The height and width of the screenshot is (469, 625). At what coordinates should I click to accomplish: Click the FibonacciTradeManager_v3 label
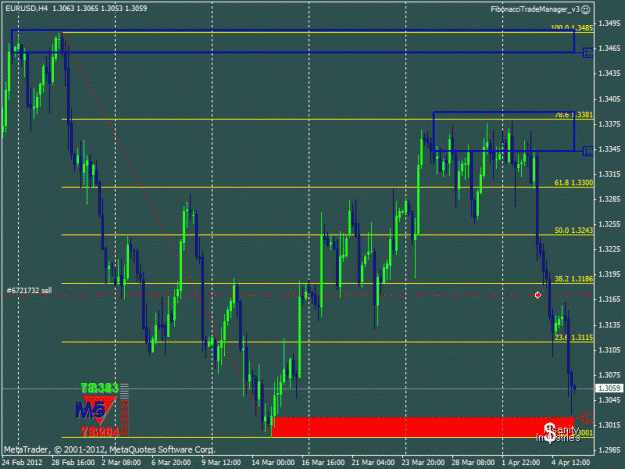coord(535,10)
